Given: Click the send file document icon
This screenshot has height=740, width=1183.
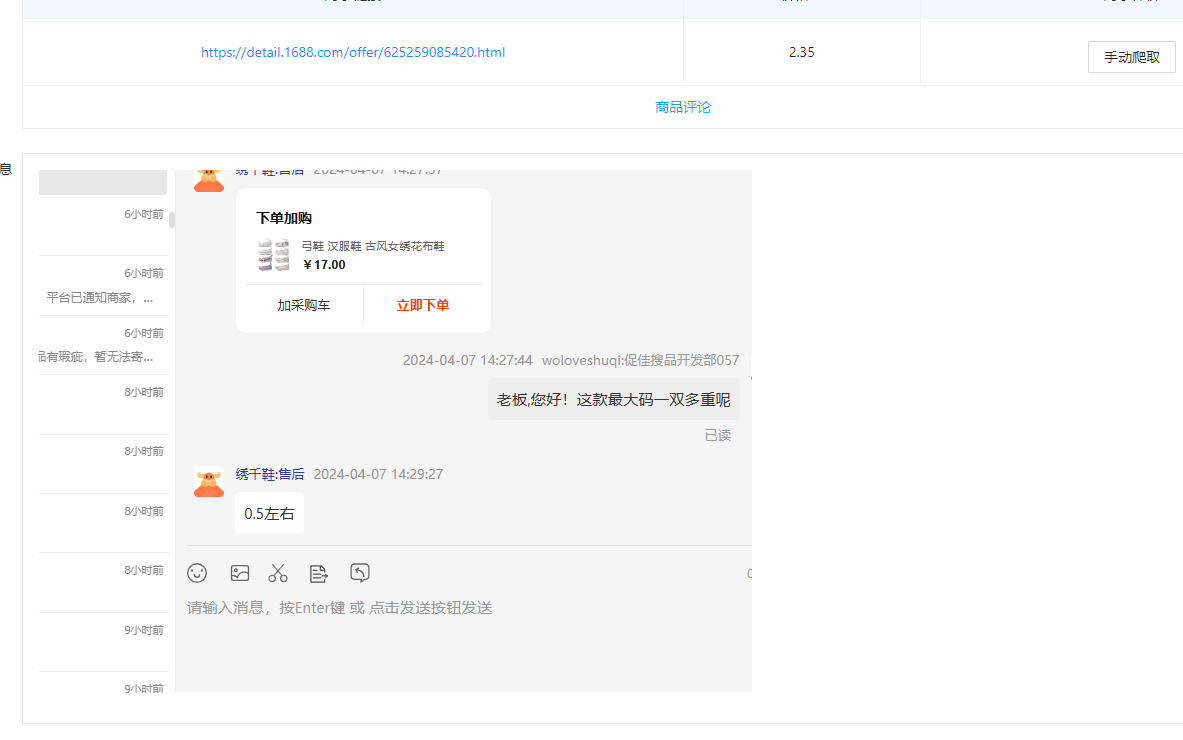Looking at the screenshot, I should [x=319, y=573].
